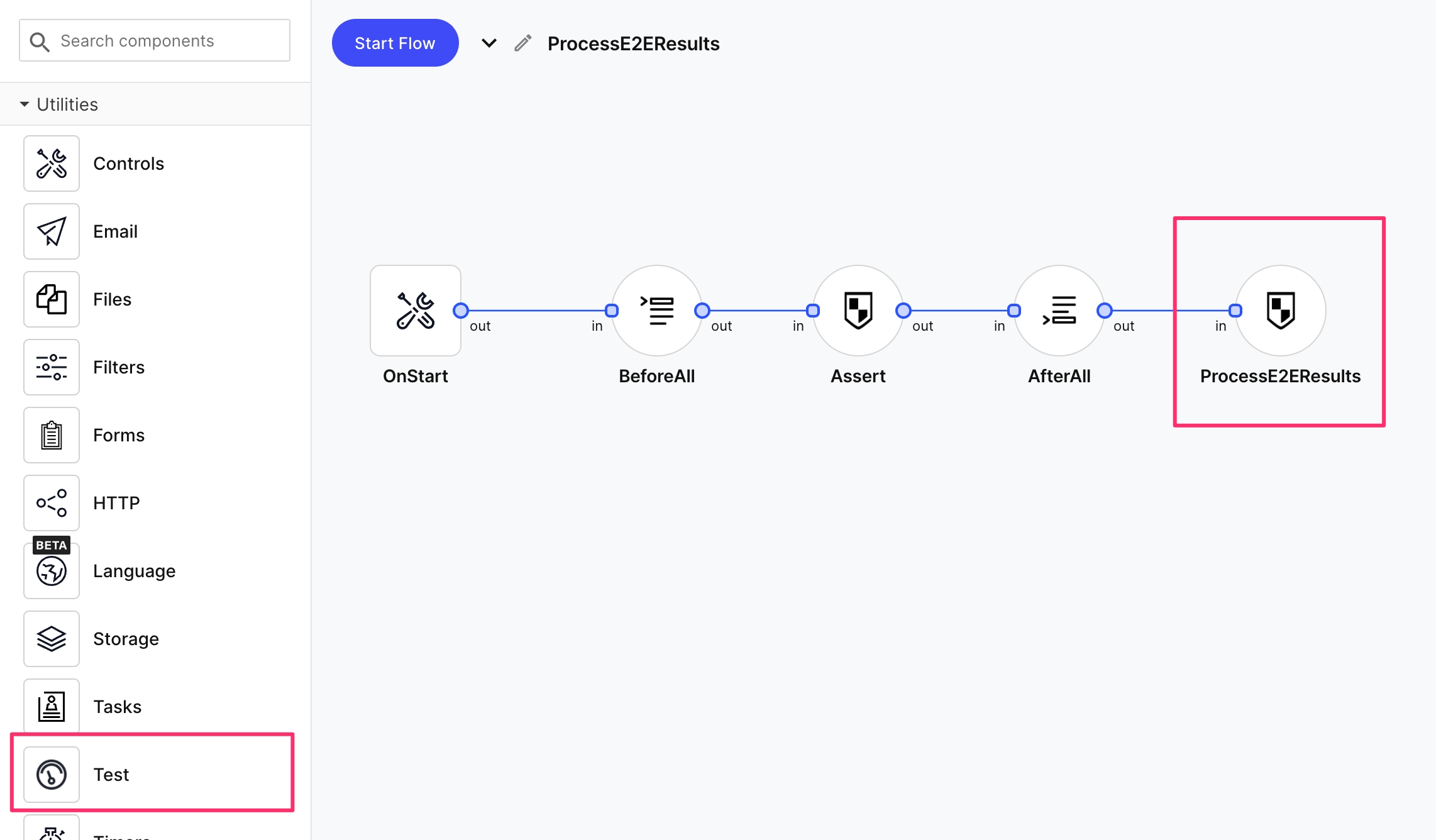
Task: Select the Files component icon
Action: tap(52, 299)
